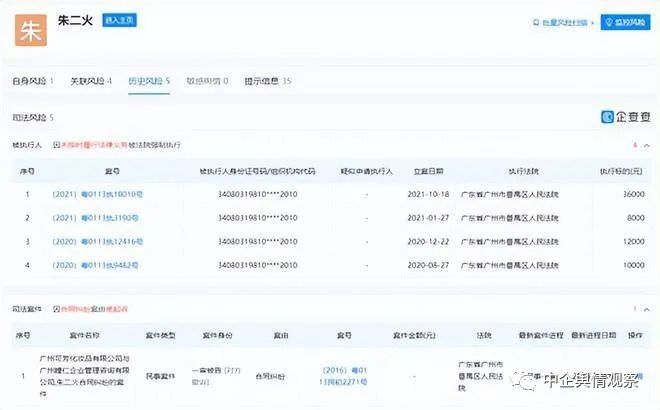Open case (2021) 粤0113执18010号 link
The image size is (660, 410).
98,193
